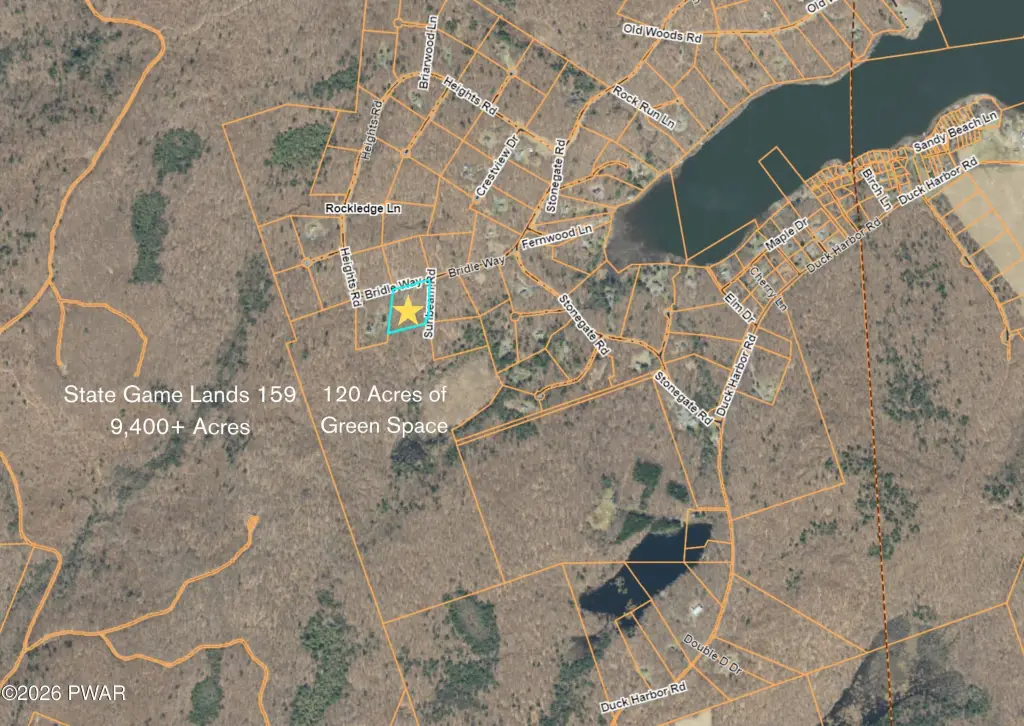
Task: Click the Birch Ln road label
Action: point(875,188)
